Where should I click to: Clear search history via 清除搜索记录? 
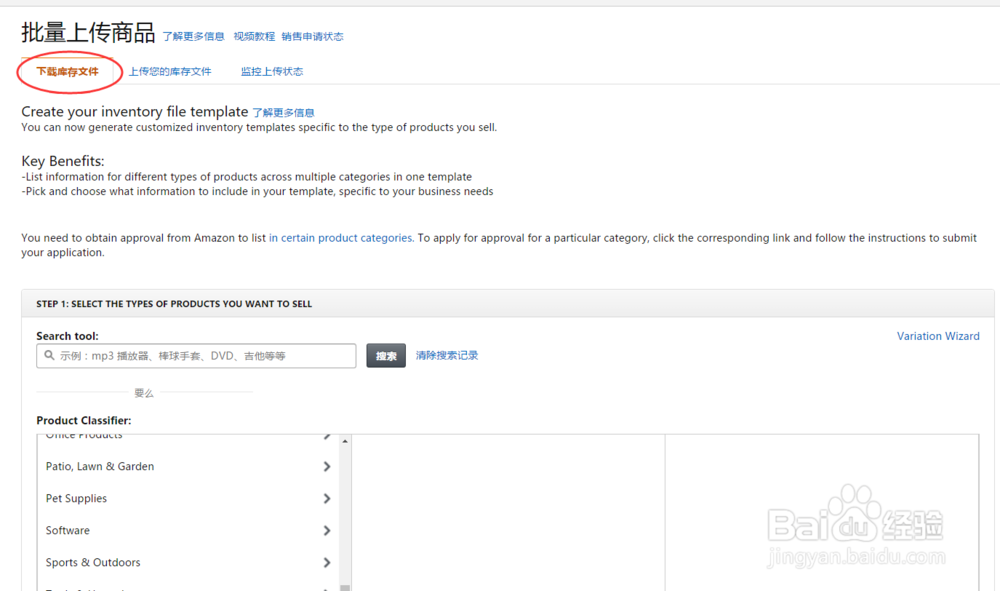coord(447,355)
